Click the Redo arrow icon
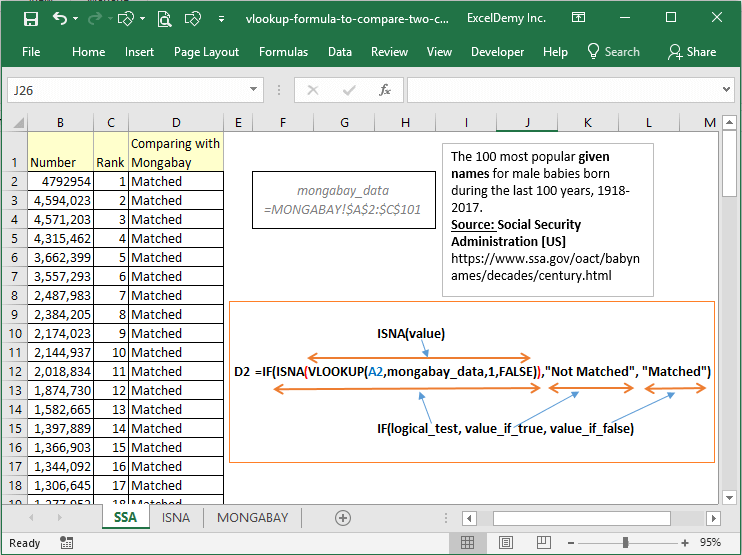The image size is (742, 555). point(95,18)
